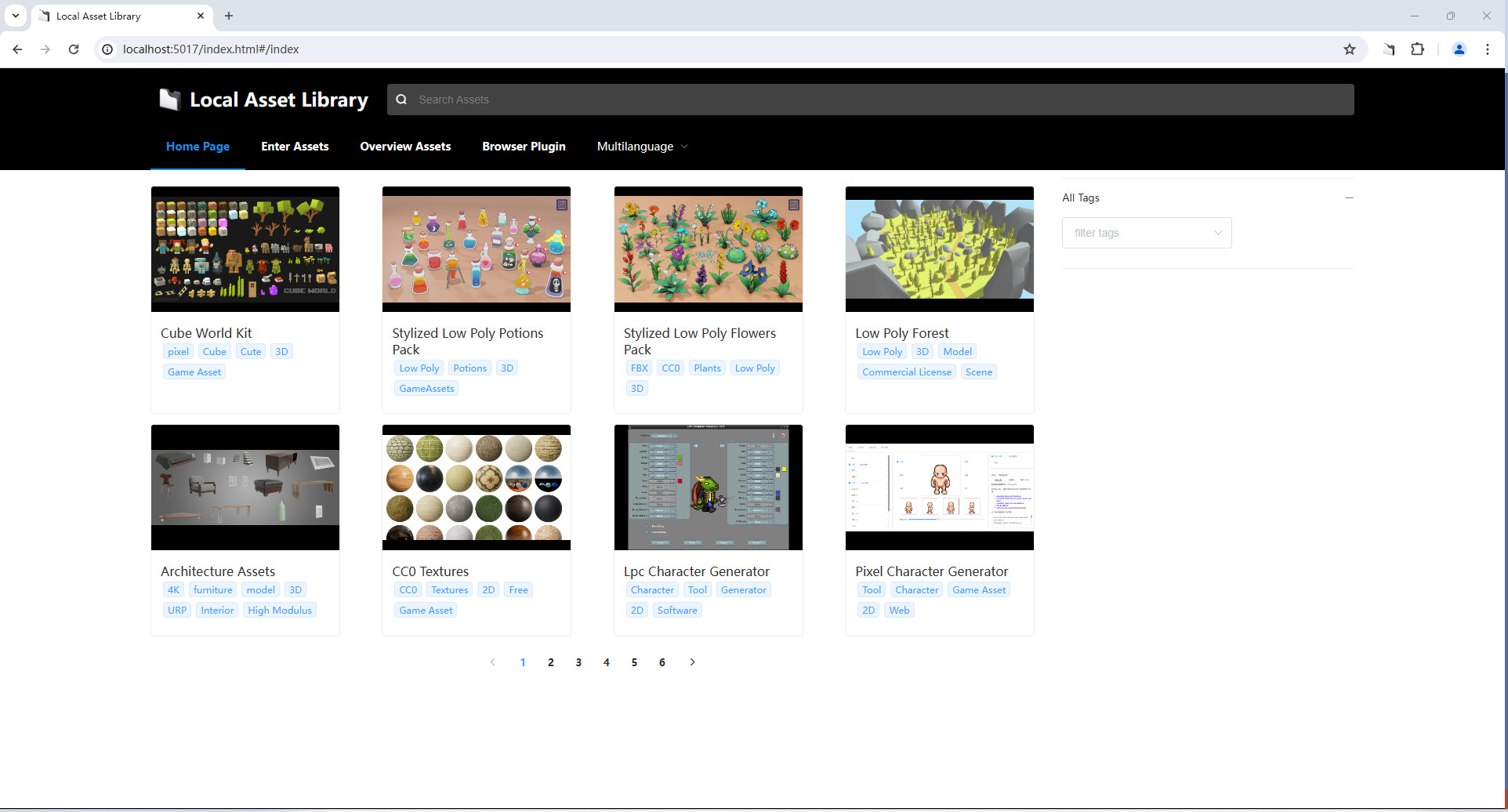Open the filter tags dropdown
Screen dimensions: 1508x812
click(1147, 233)
